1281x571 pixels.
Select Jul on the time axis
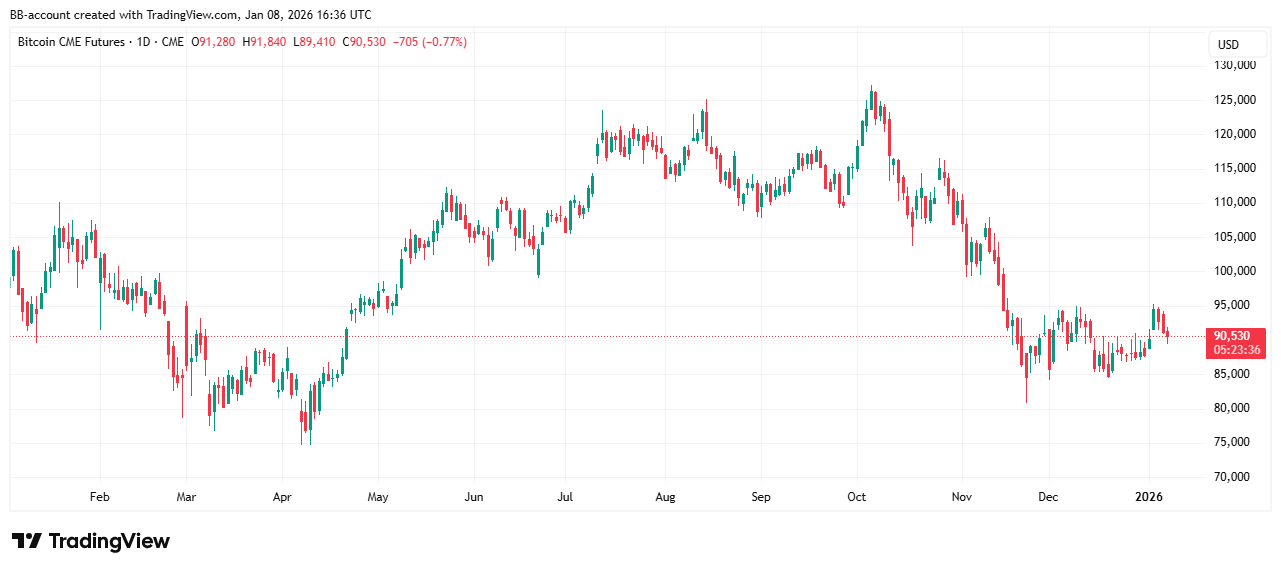(x=565, y=496)
